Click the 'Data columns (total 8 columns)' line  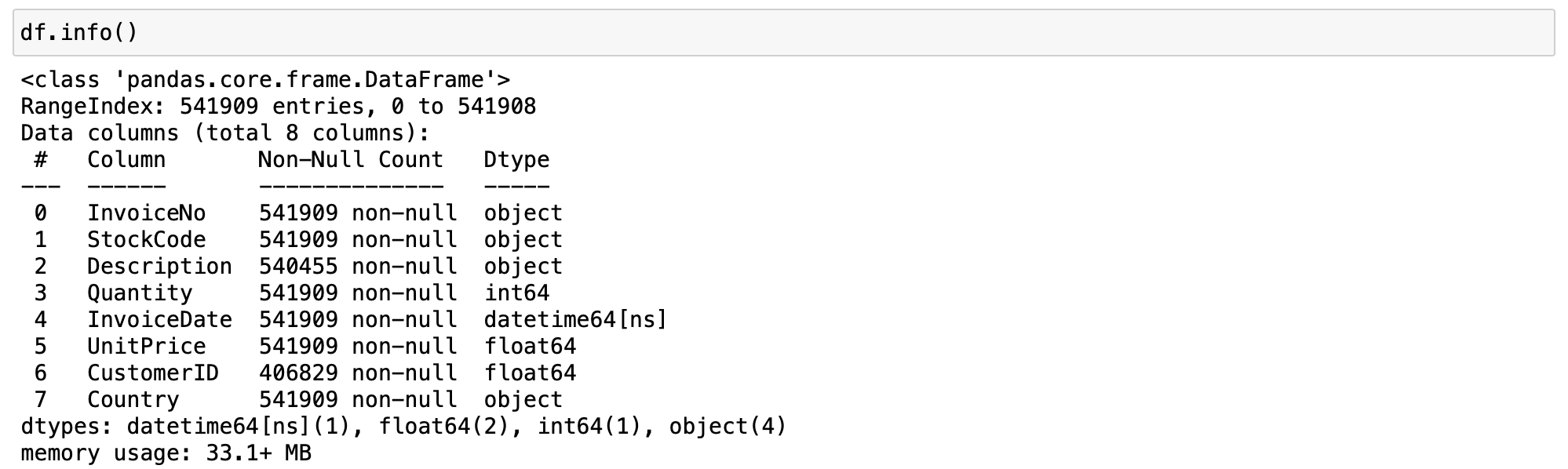(x=225, y=133)
